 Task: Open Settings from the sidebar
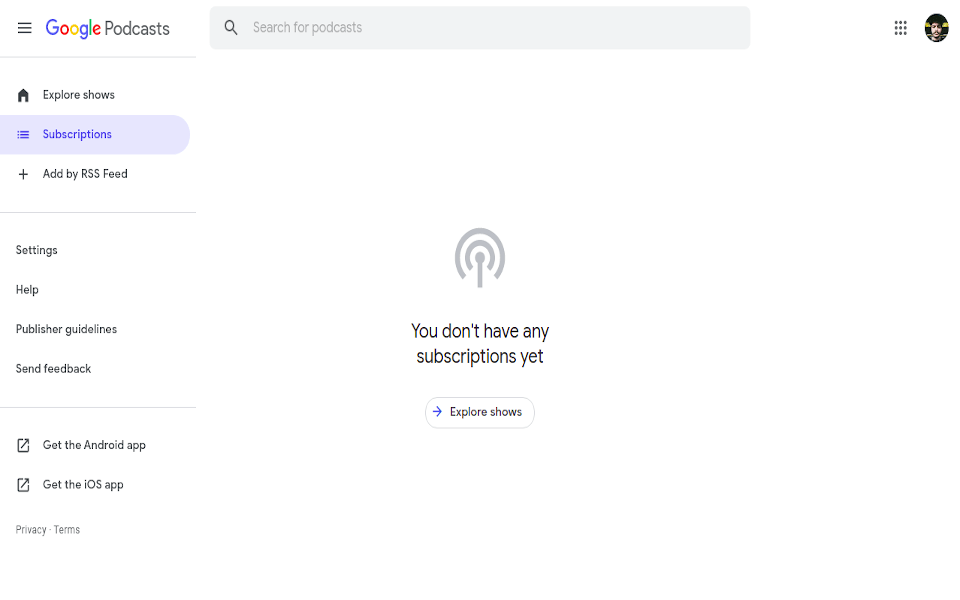[37, 250]
